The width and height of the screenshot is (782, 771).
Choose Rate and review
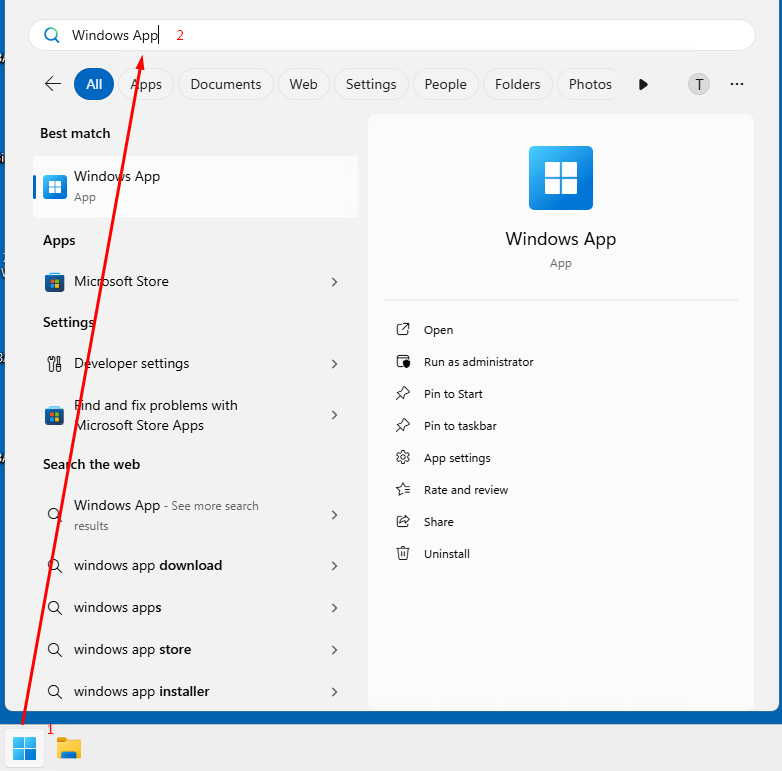point(466,490)
